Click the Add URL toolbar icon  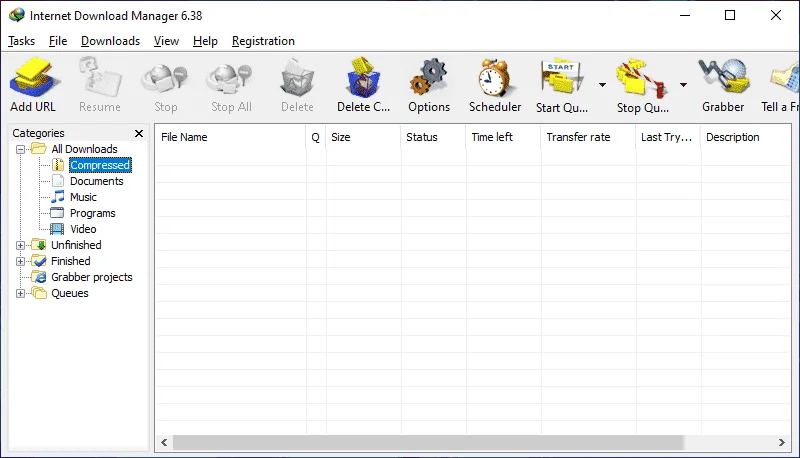tap(34, 78)
